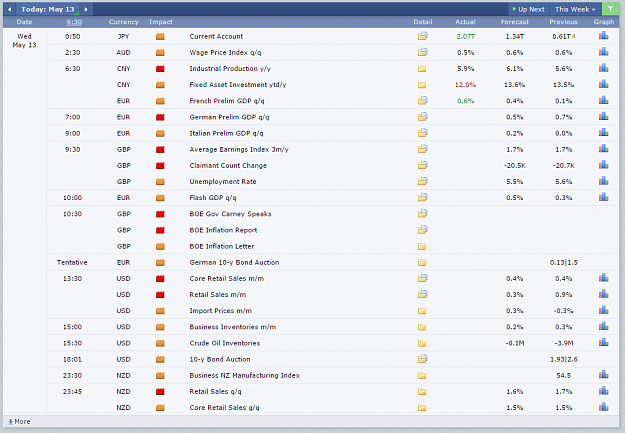
Task: Show graph for NZD Retail Sales q/q
Action: click(603, 391)
